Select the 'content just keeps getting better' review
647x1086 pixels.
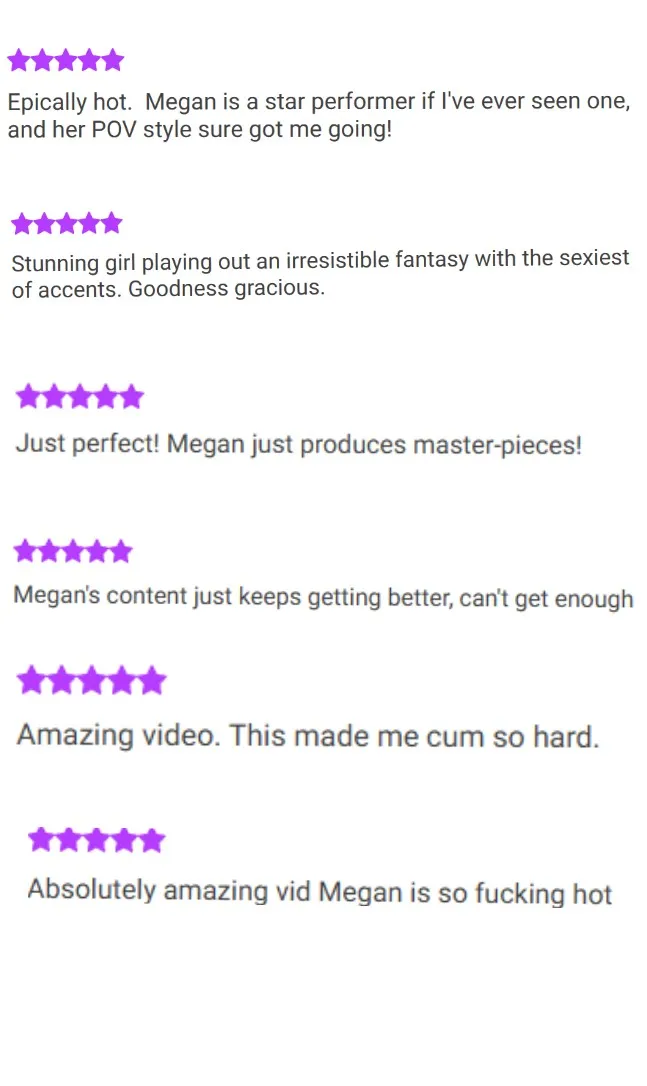(324, 597)
